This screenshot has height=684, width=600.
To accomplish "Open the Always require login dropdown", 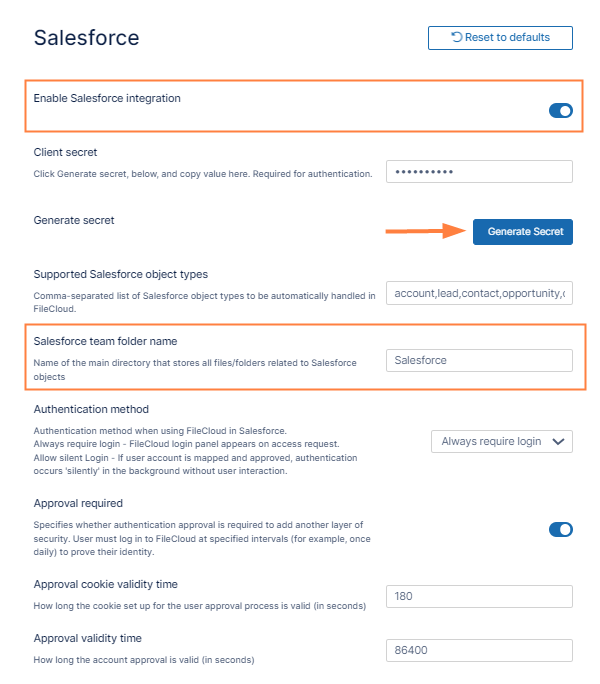I will click(500, 441).
